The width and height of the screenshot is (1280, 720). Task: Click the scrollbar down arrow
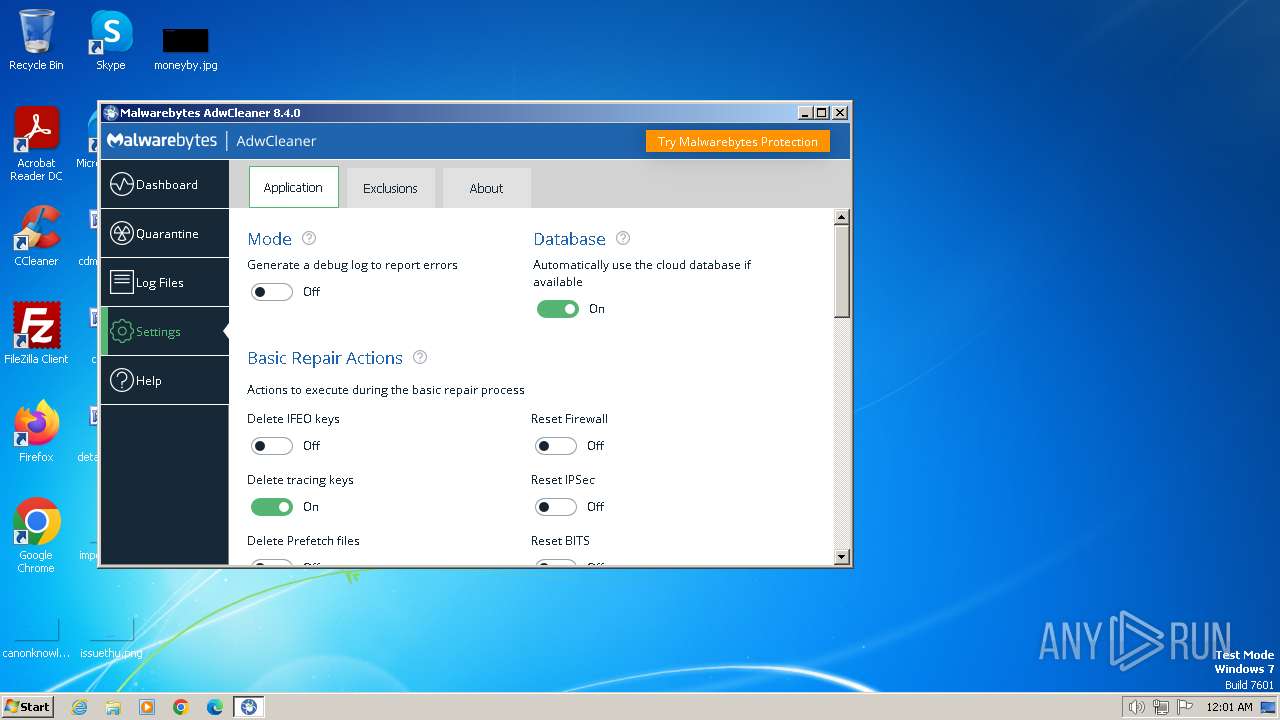(x=841, y=557)
